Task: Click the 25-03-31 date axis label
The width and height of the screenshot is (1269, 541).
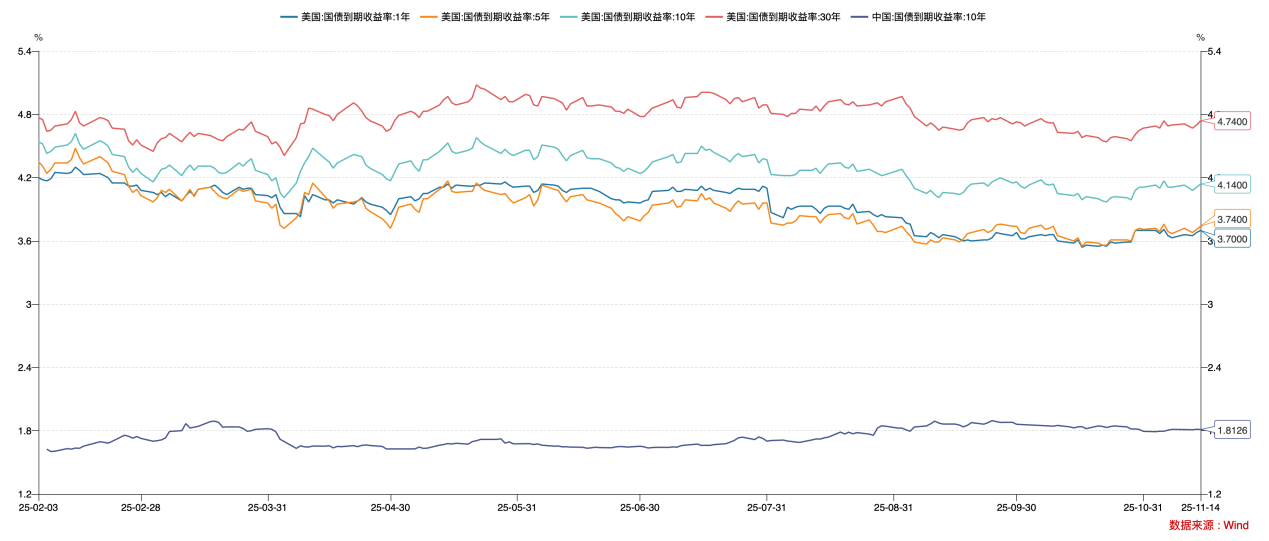Action: pyautogui.click(x=266, y=507)
